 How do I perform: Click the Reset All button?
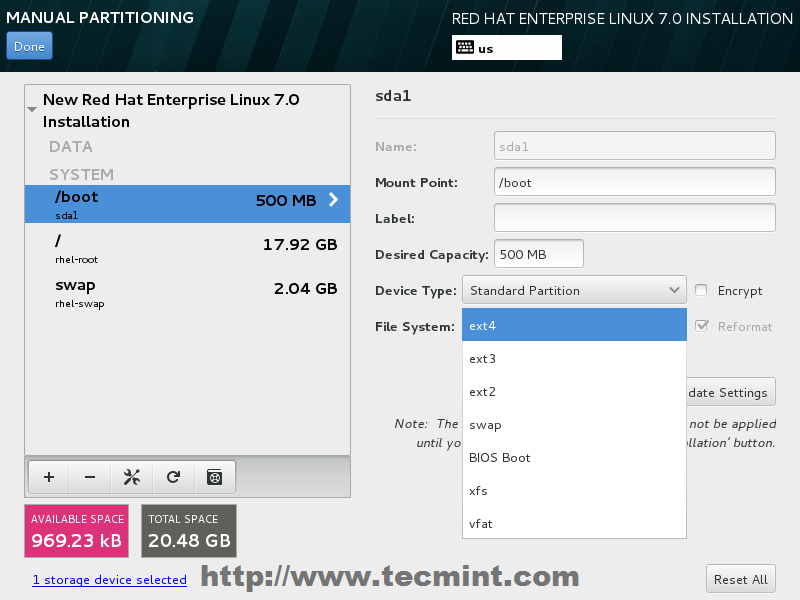741,579
